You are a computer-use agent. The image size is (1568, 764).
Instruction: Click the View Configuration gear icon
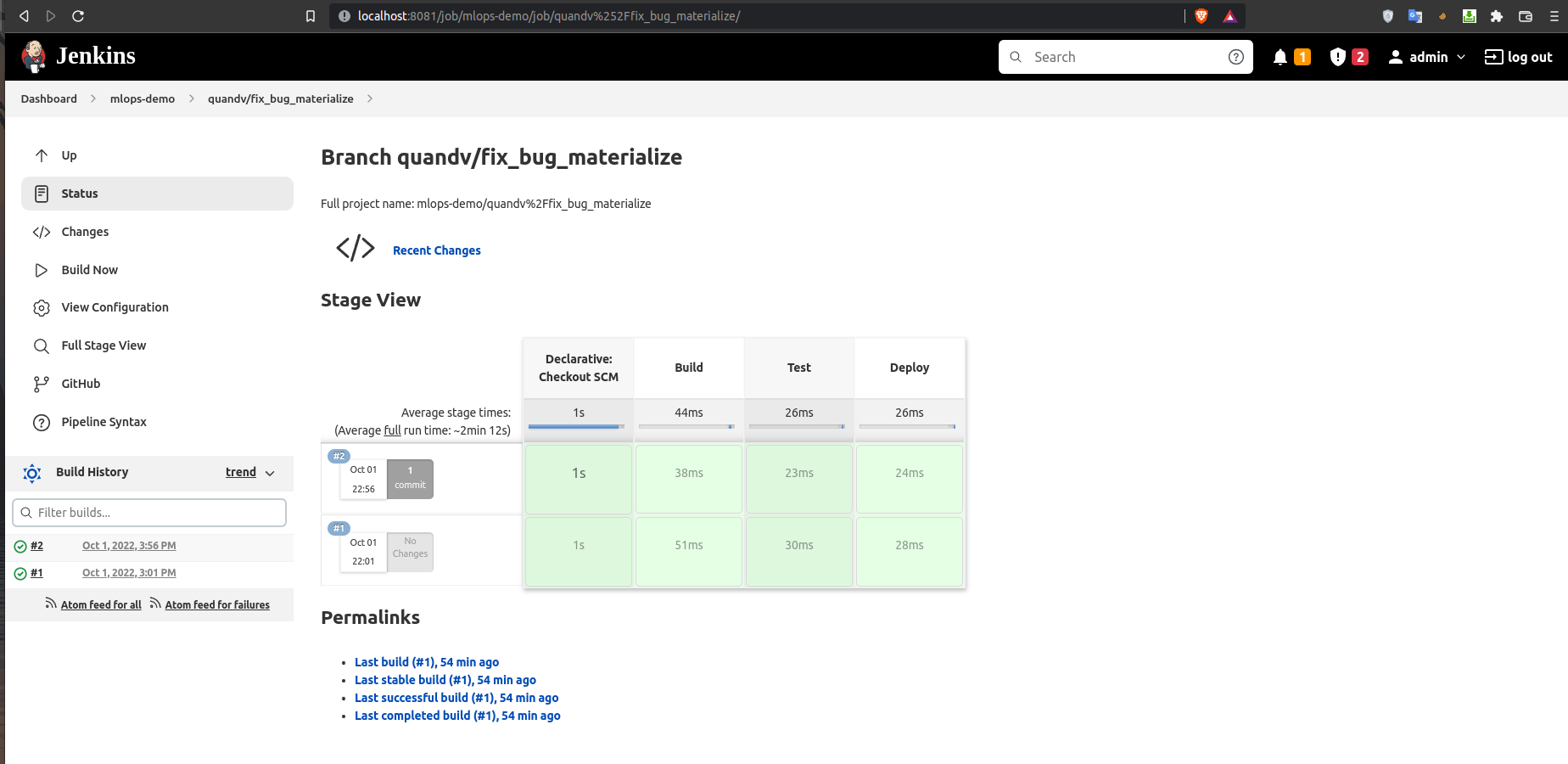coord(42,307)
